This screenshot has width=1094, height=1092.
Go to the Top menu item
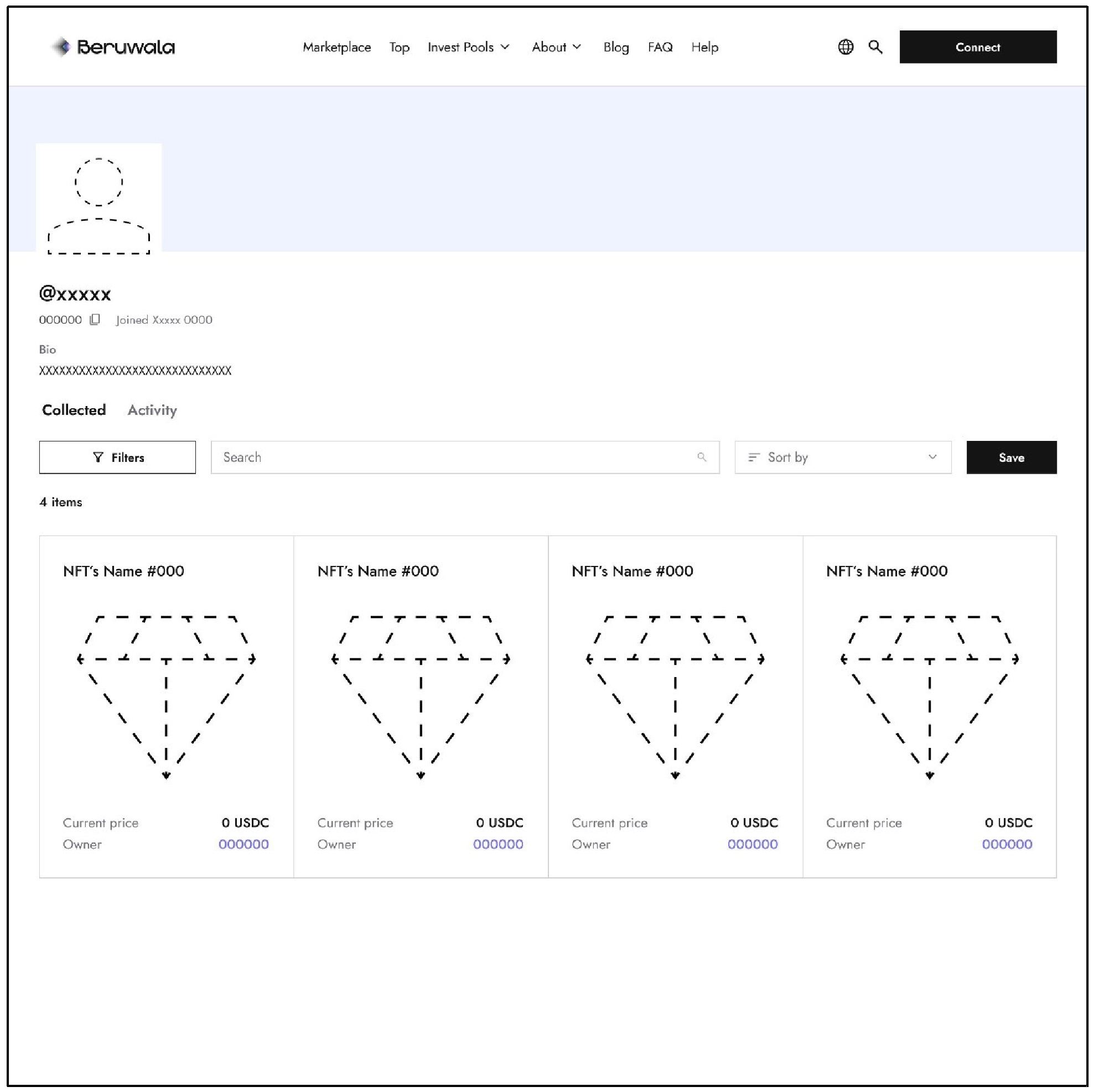399,47
